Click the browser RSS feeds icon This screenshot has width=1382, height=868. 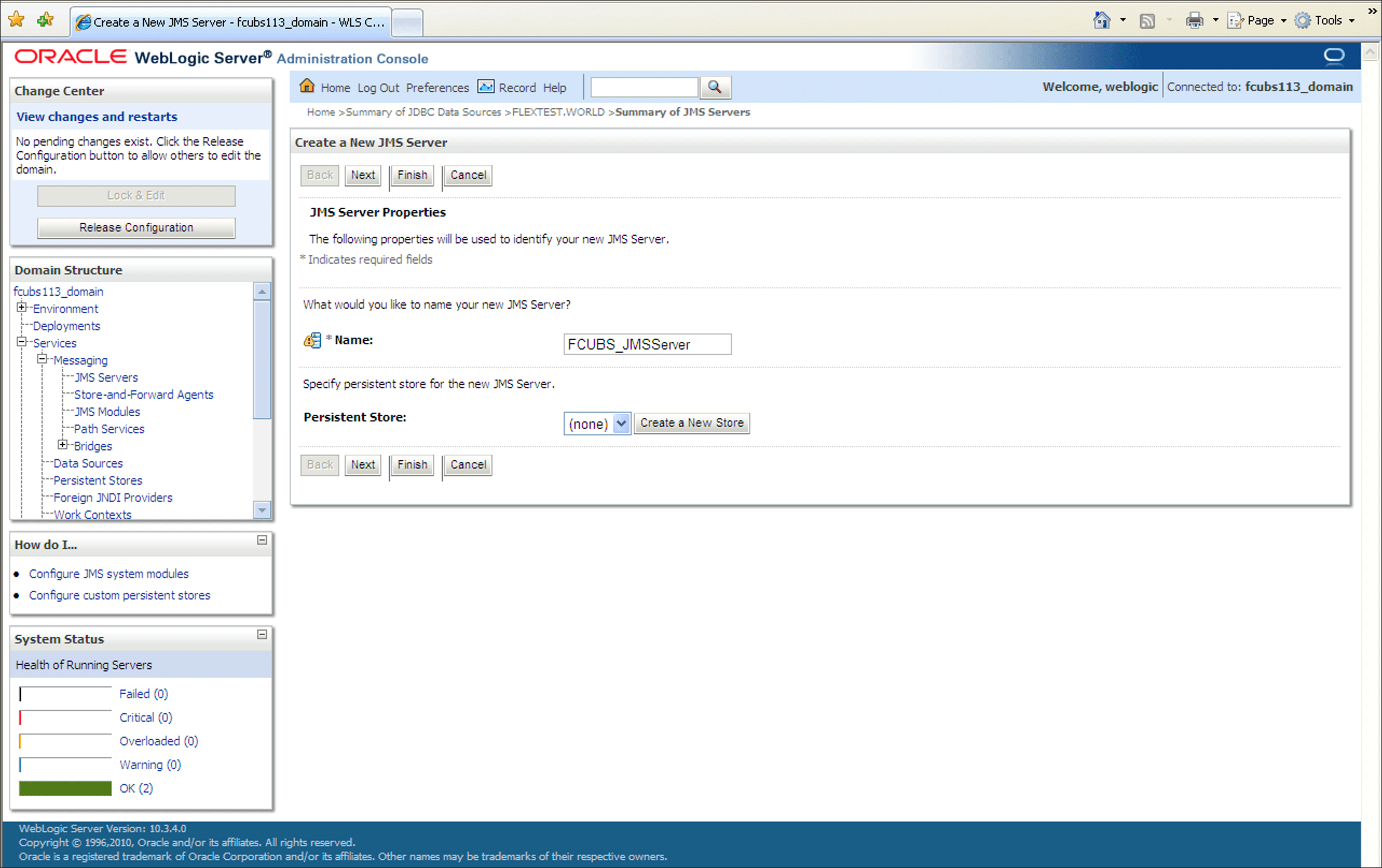tap(1147, 21)
